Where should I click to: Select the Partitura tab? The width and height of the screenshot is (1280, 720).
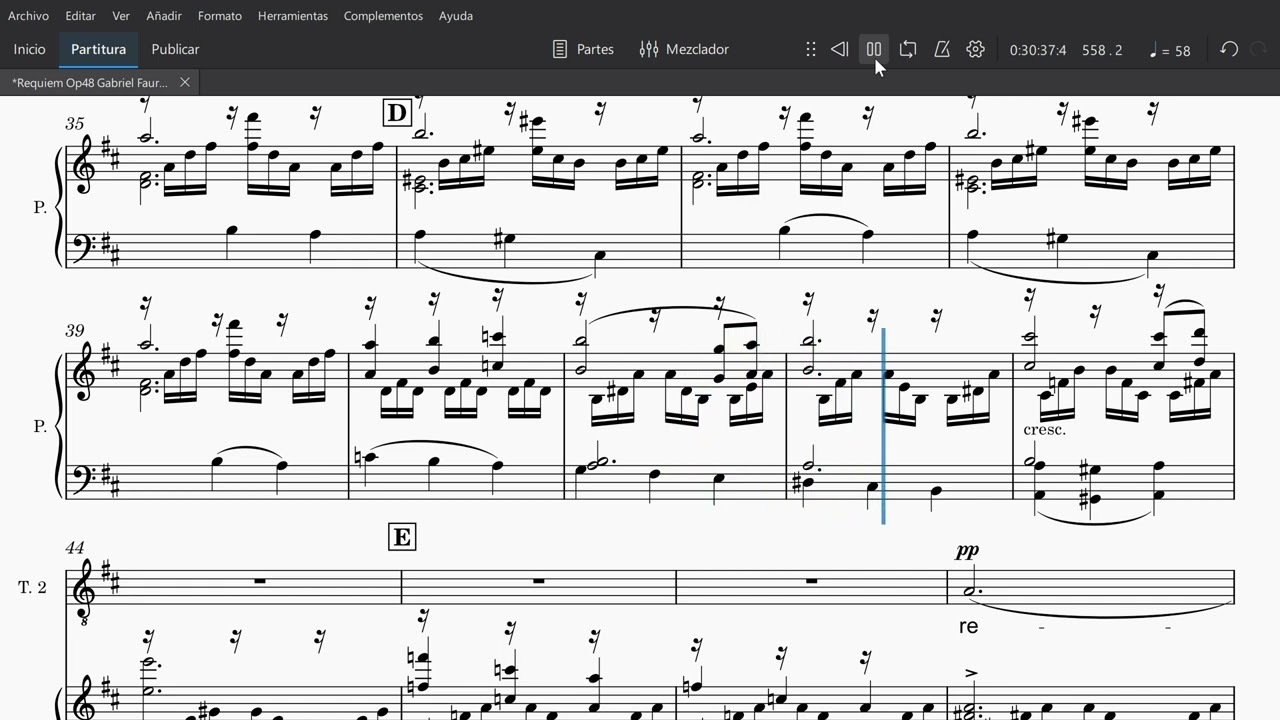[x=98, y=49]
